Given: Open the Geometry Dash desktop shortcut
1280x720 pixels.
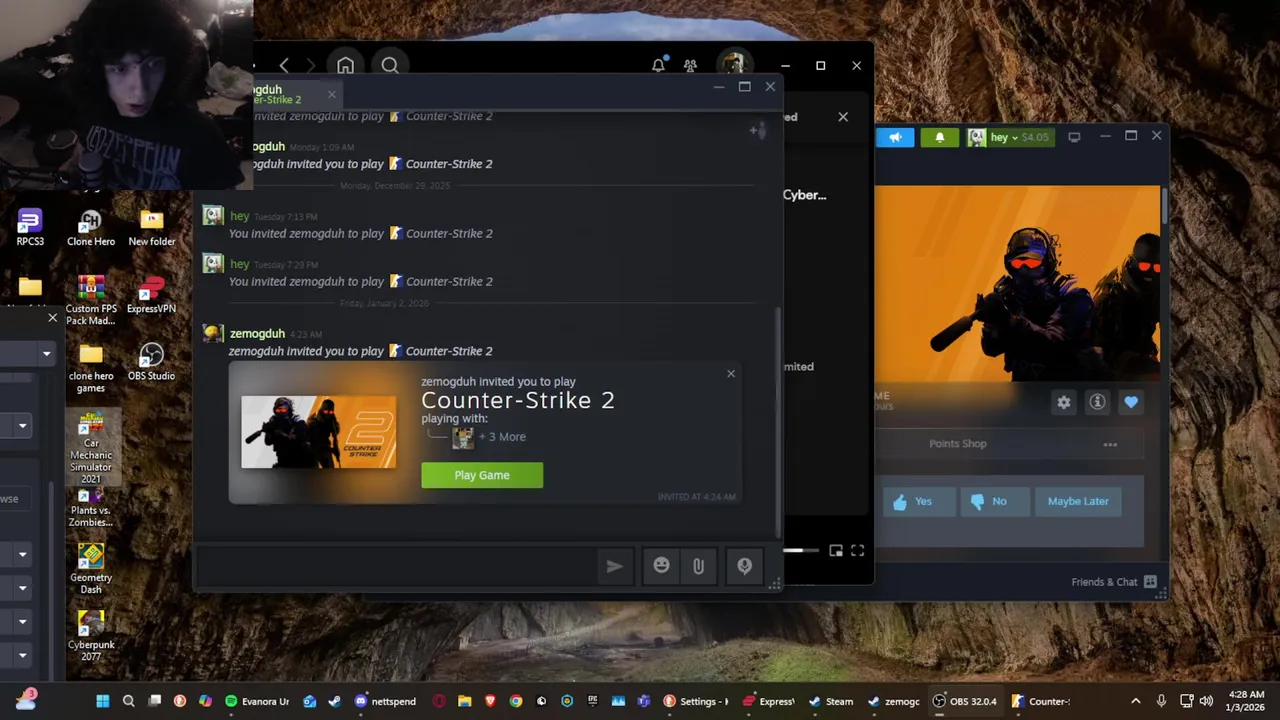Looking at the screenshot, I should tap(91, 568).
